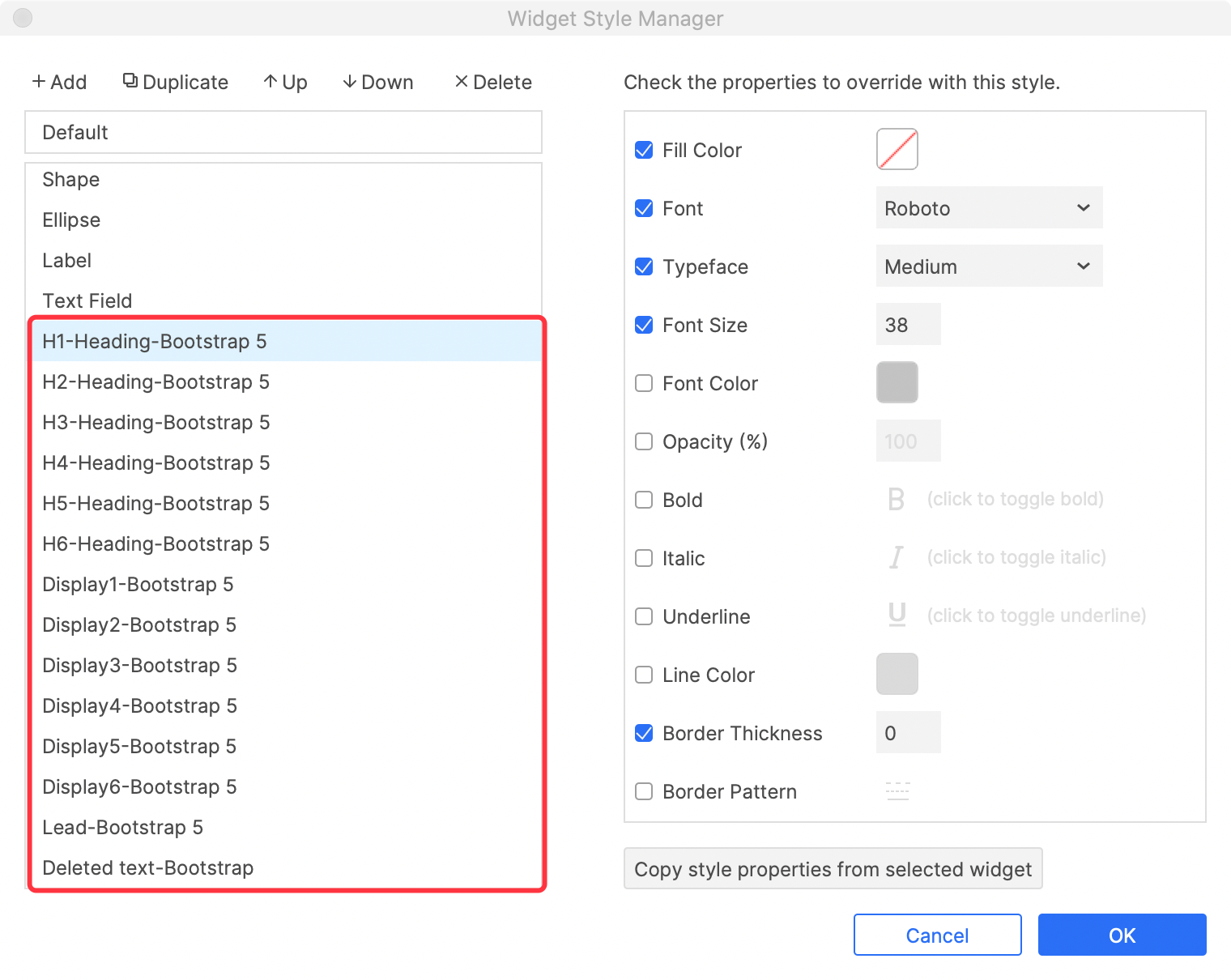1231x980 pixels.
Task: Uncheck the Fill Color checkbox
Action: (x=644, y=150)
